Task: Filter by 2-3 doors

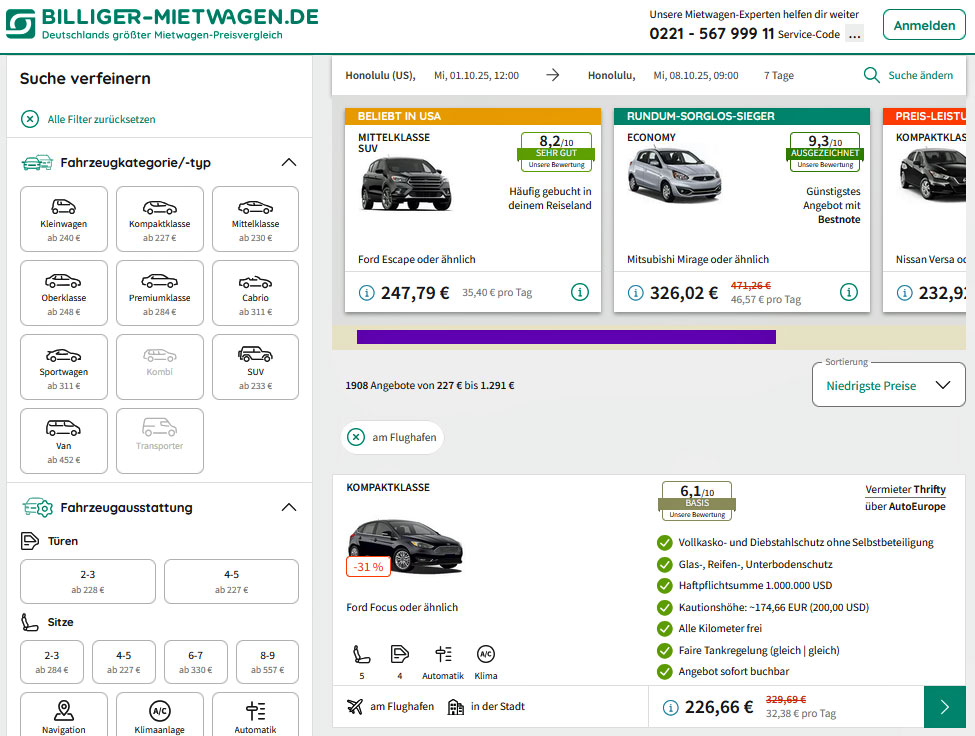Action: point(88,581)
